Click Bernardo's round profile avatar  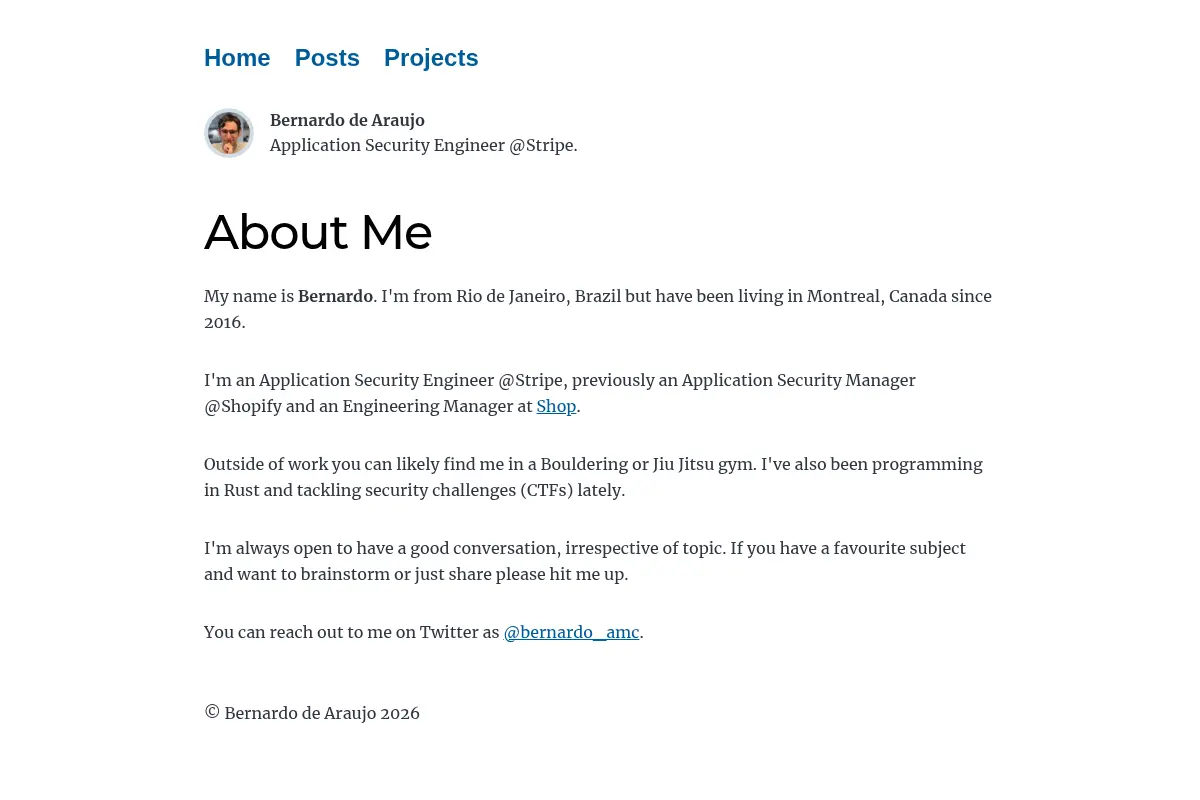tap(229, 133)
